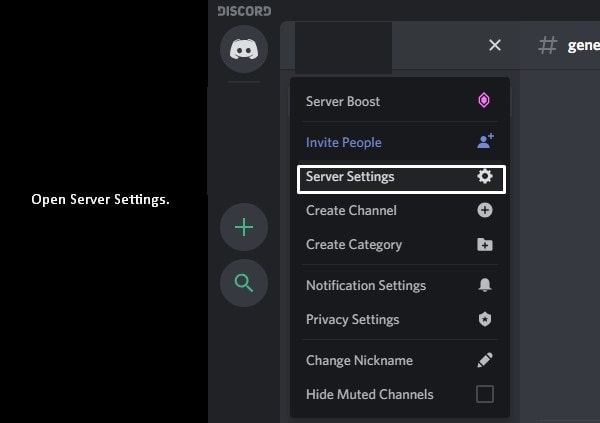Click the Create Channel plus-circle icon
Screen dimensions: 600x423
click(x=485, y=210)
